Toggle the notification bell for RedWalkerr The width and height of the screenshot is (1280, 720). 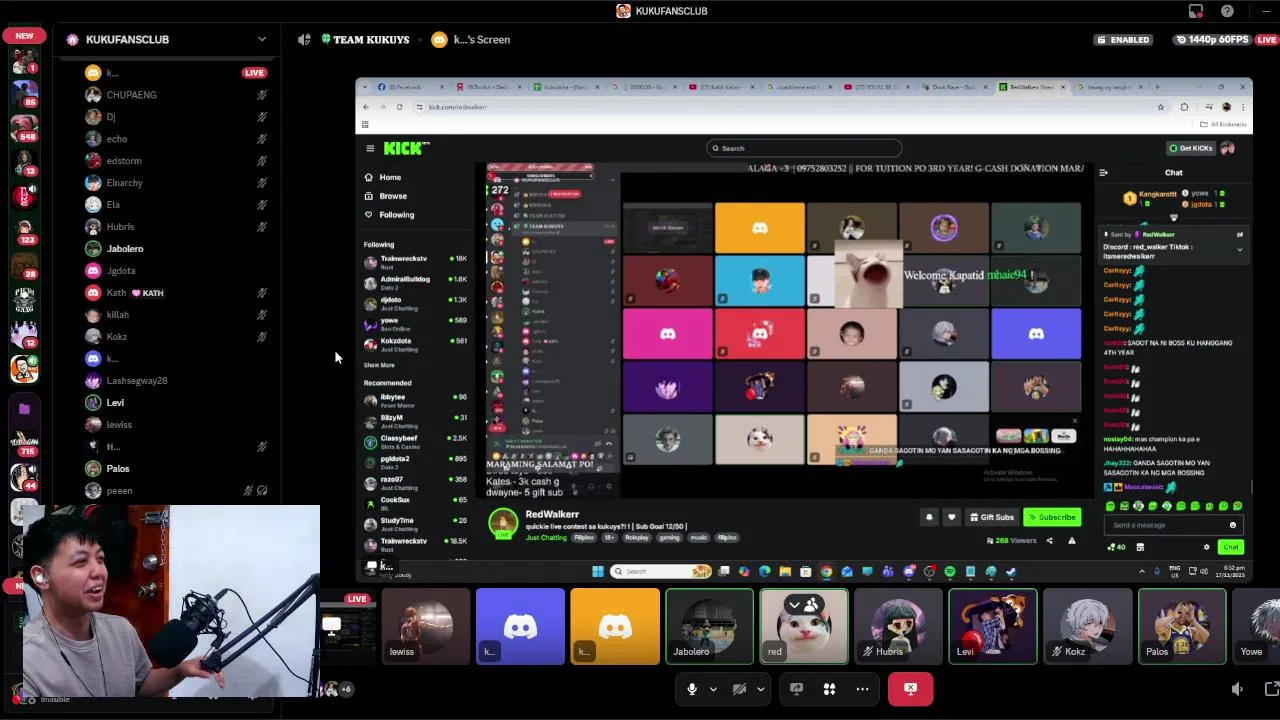(x=929, y=517)
